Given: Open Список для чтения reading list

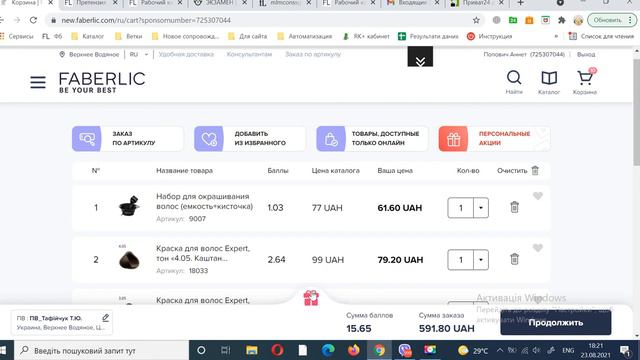Looking at the screenshot, I should [601, 36].
